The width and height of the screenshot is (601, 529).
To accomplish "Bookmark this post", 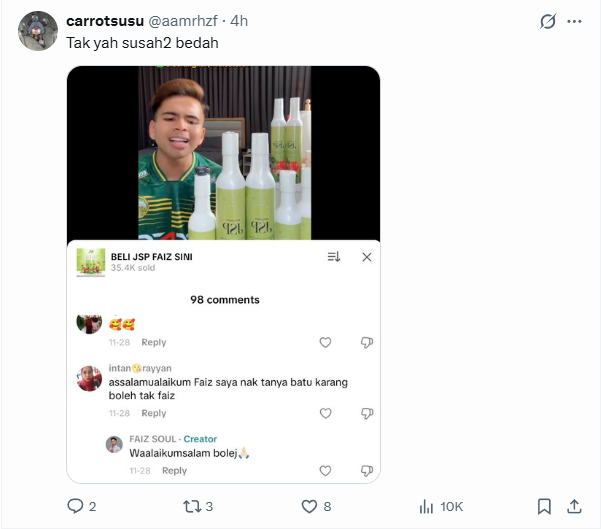I will coord(544,506).
